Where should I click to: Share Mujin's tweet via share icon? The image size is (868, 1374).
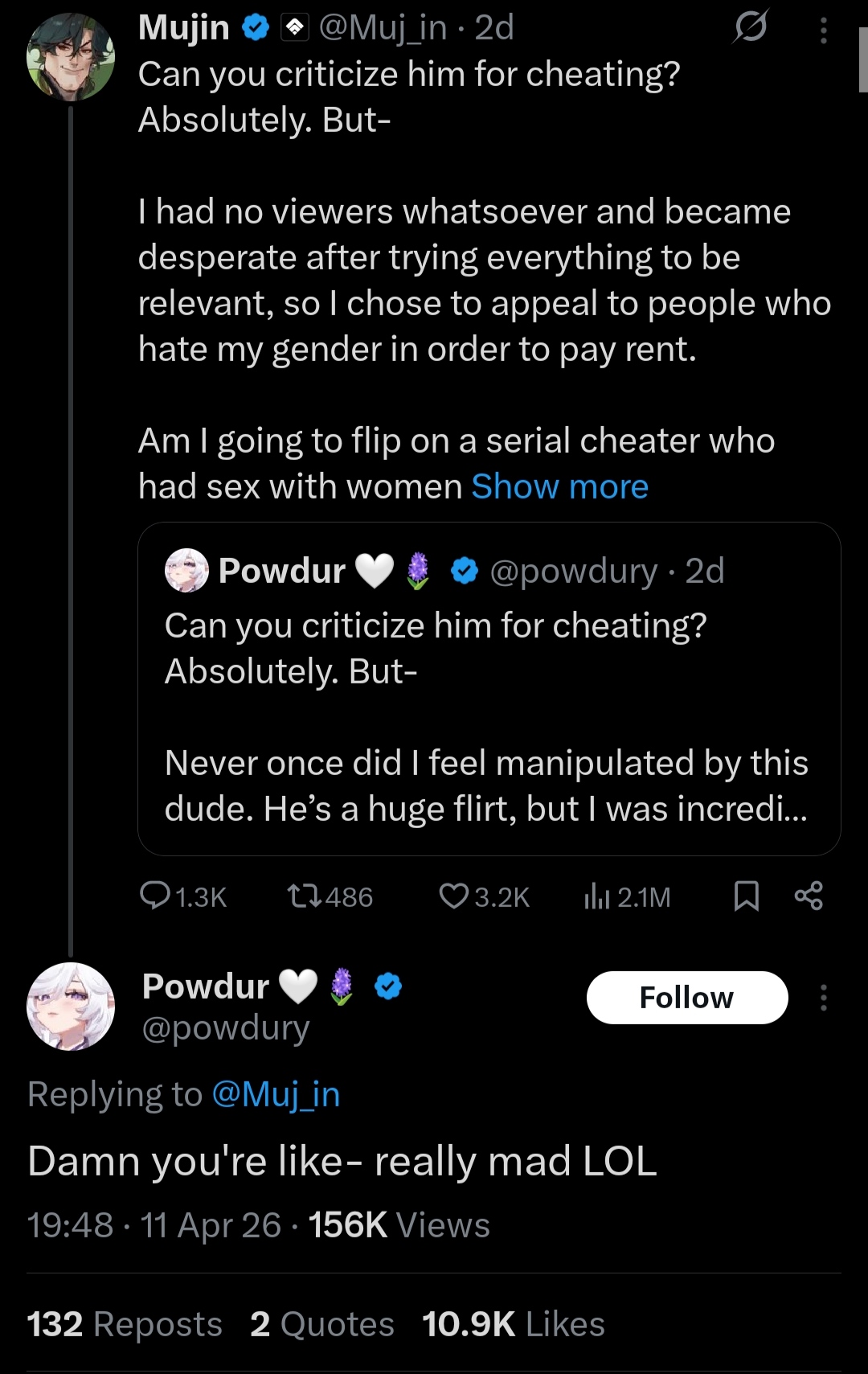coord(809,896)
